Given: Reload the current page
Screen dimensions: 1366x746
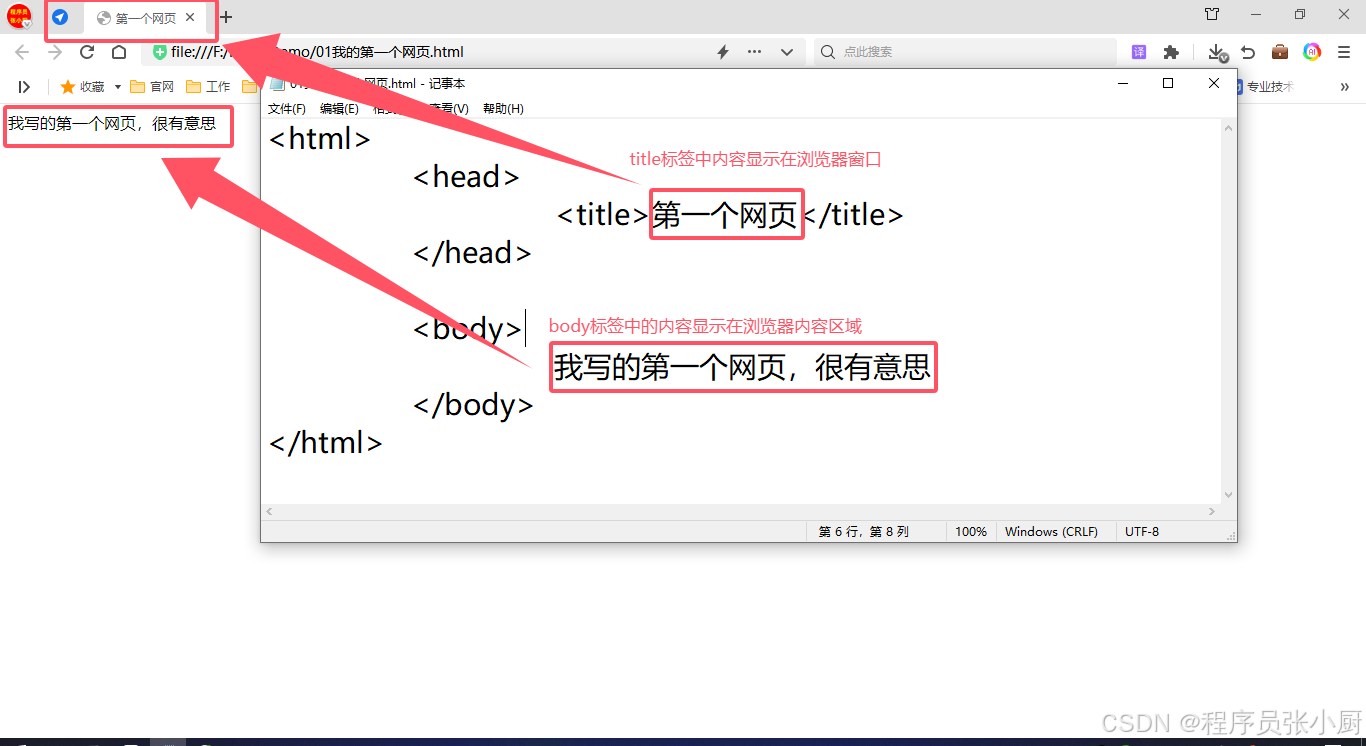Looking at the screenshot, I should click(87, 52).
